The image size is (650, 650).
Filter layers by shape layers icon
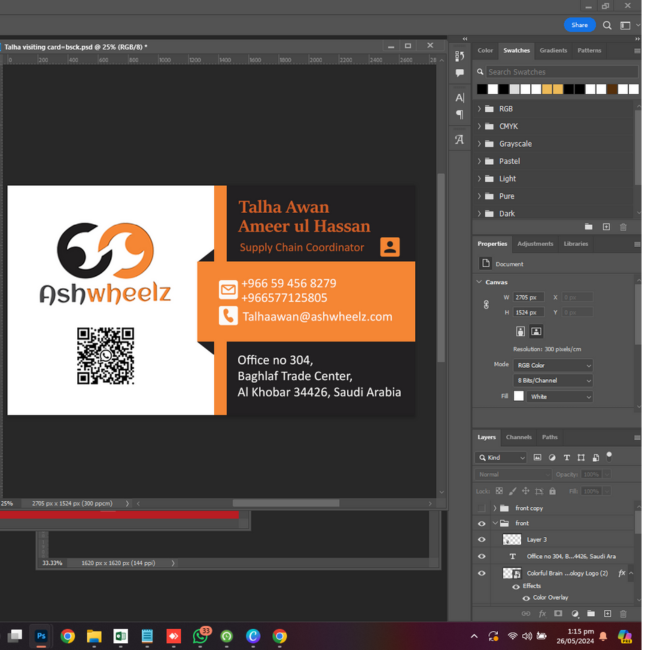tap(581, 458)
